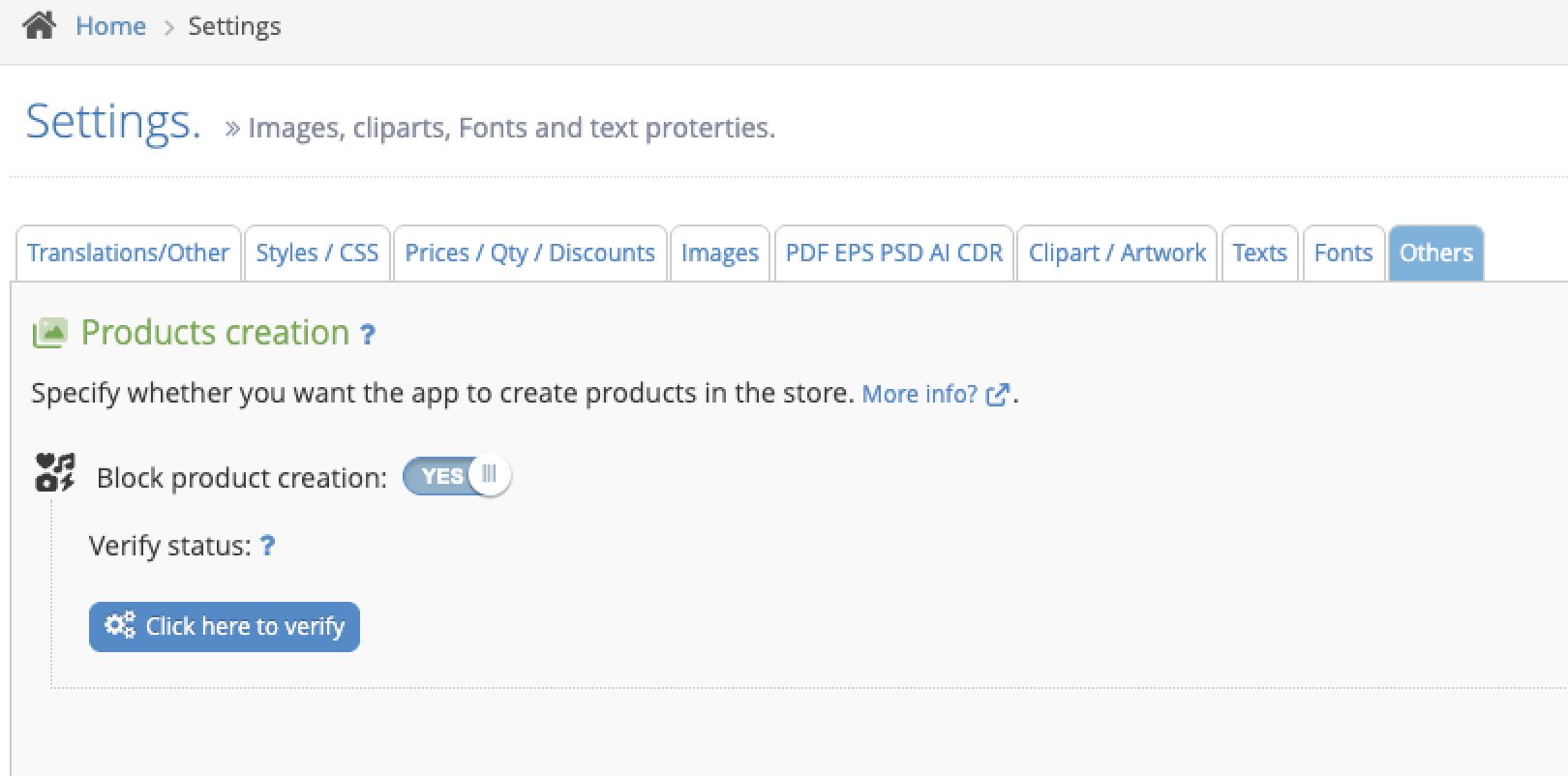Switch to the Clipart / Artwork tab
The height and width of the screenshot is (776, 1568).
(x=1117, y=254)
